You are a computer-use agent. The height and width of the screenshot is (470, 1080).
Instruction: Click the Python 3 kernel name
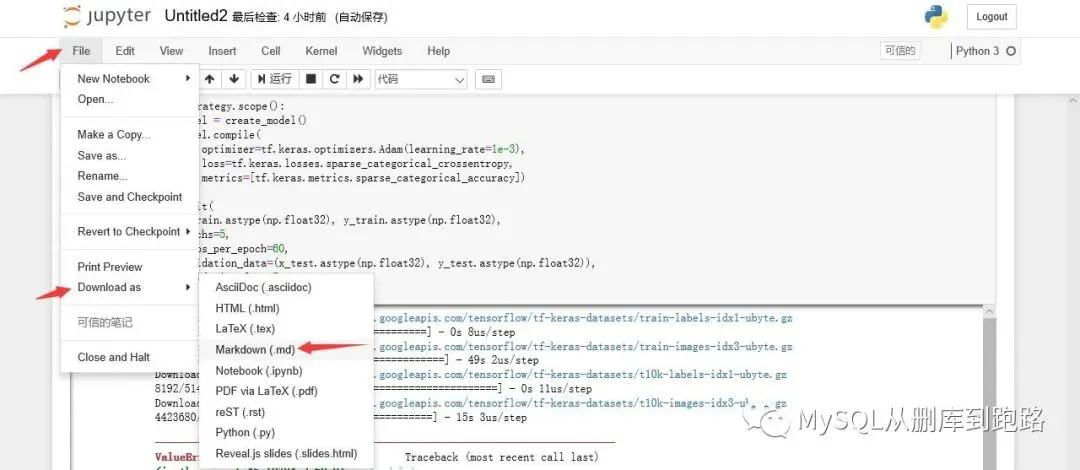(x=977, y=51)
